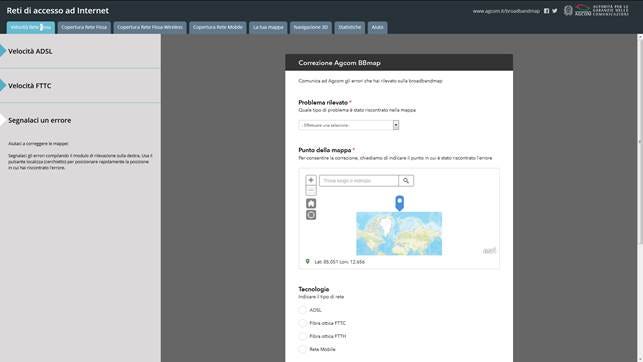This screenshot has width=643, height=362.
Task: Select the Fibra ottica FTTC option
Action: [303, 323]
